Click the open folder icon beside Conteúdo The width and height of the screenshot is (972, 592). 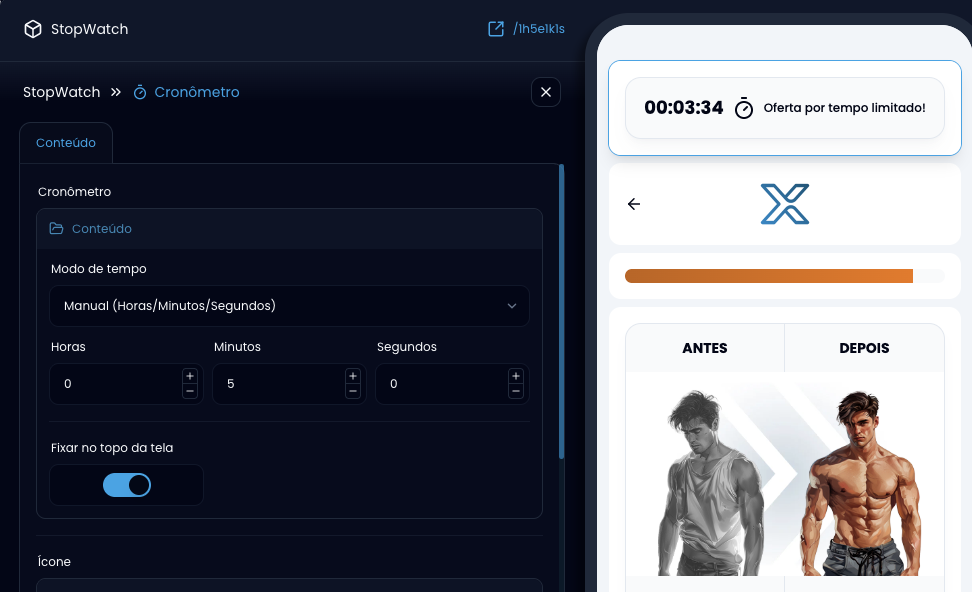(56, 228)
